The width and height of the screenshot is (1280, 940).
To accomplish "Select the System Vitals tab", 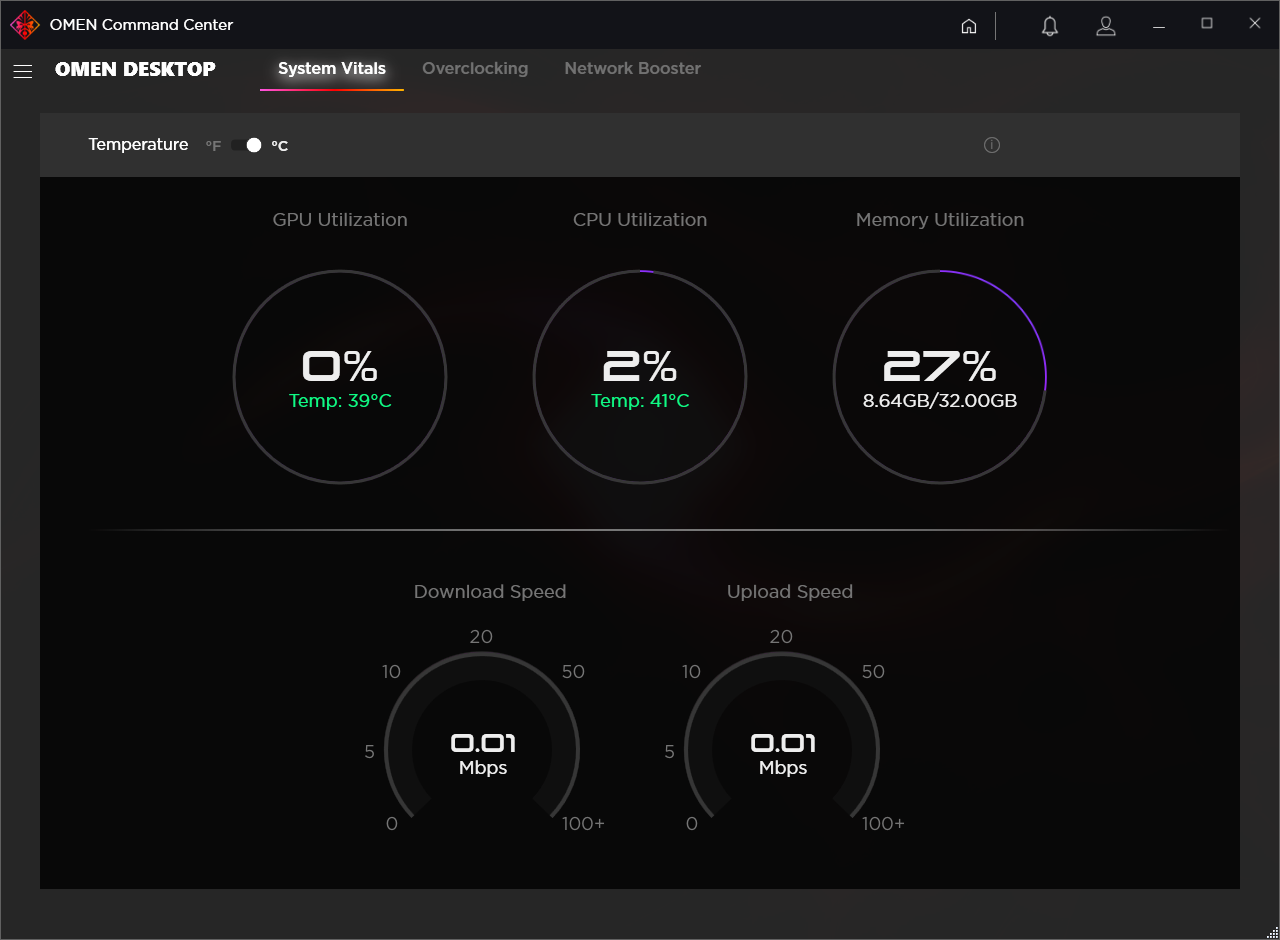I will [x=332, y=68].
